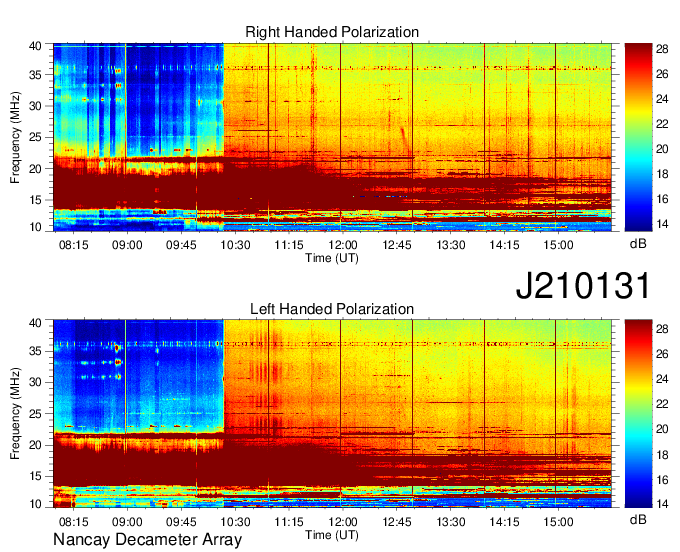Click the 10:30 time tick on Left Handed plot
Screen dimensions: 680x552
coord(235,522)
